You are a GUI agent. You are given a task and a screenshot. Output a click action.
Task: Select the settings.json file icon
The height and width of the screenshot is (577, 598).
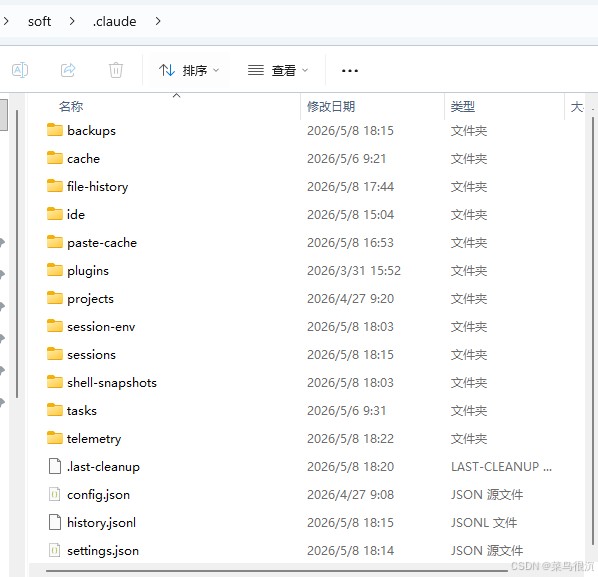pos(55,550)
